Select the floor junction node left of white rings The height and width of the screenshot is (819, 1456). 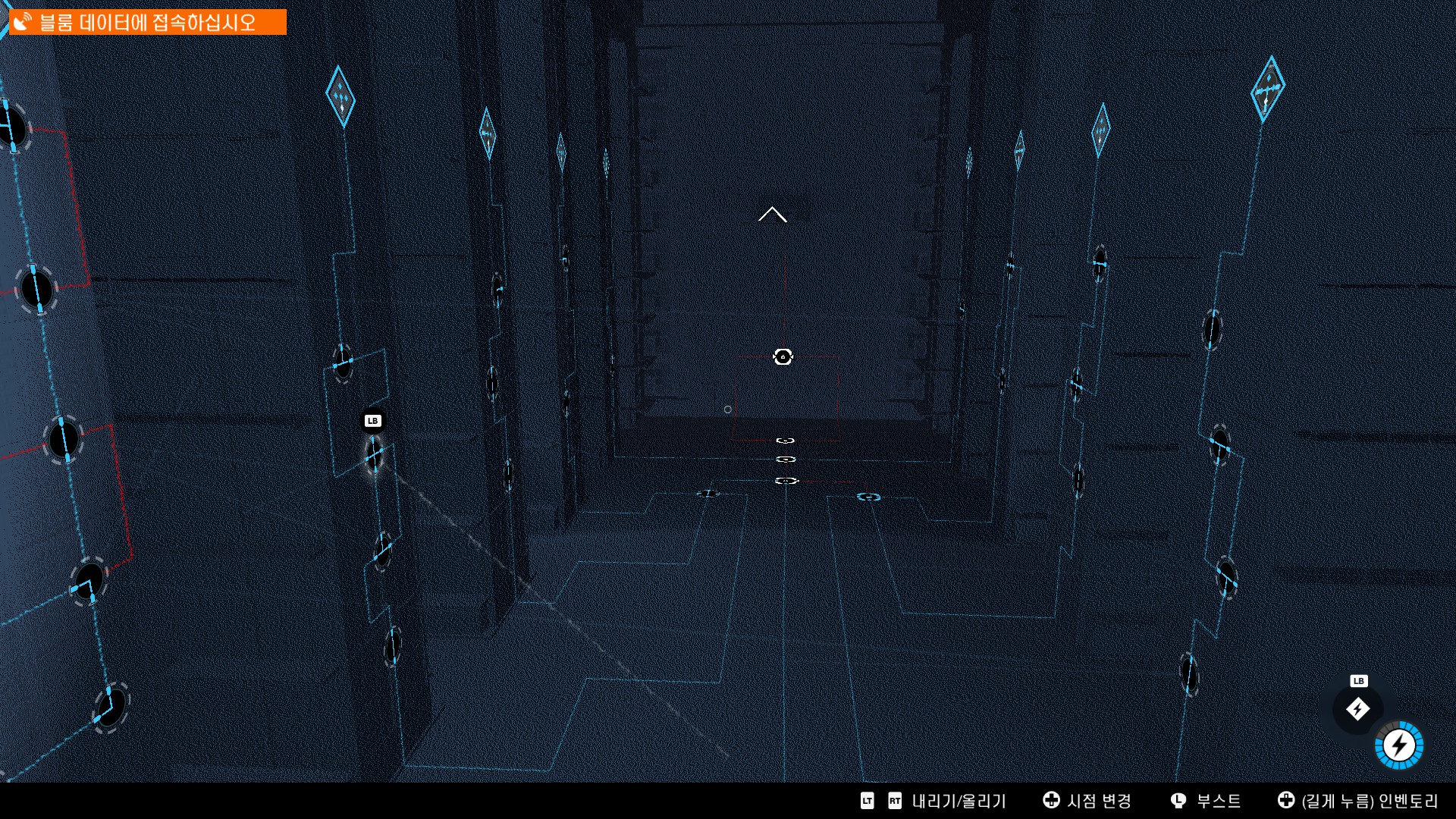pyautogui.click(x=708, y=494)
